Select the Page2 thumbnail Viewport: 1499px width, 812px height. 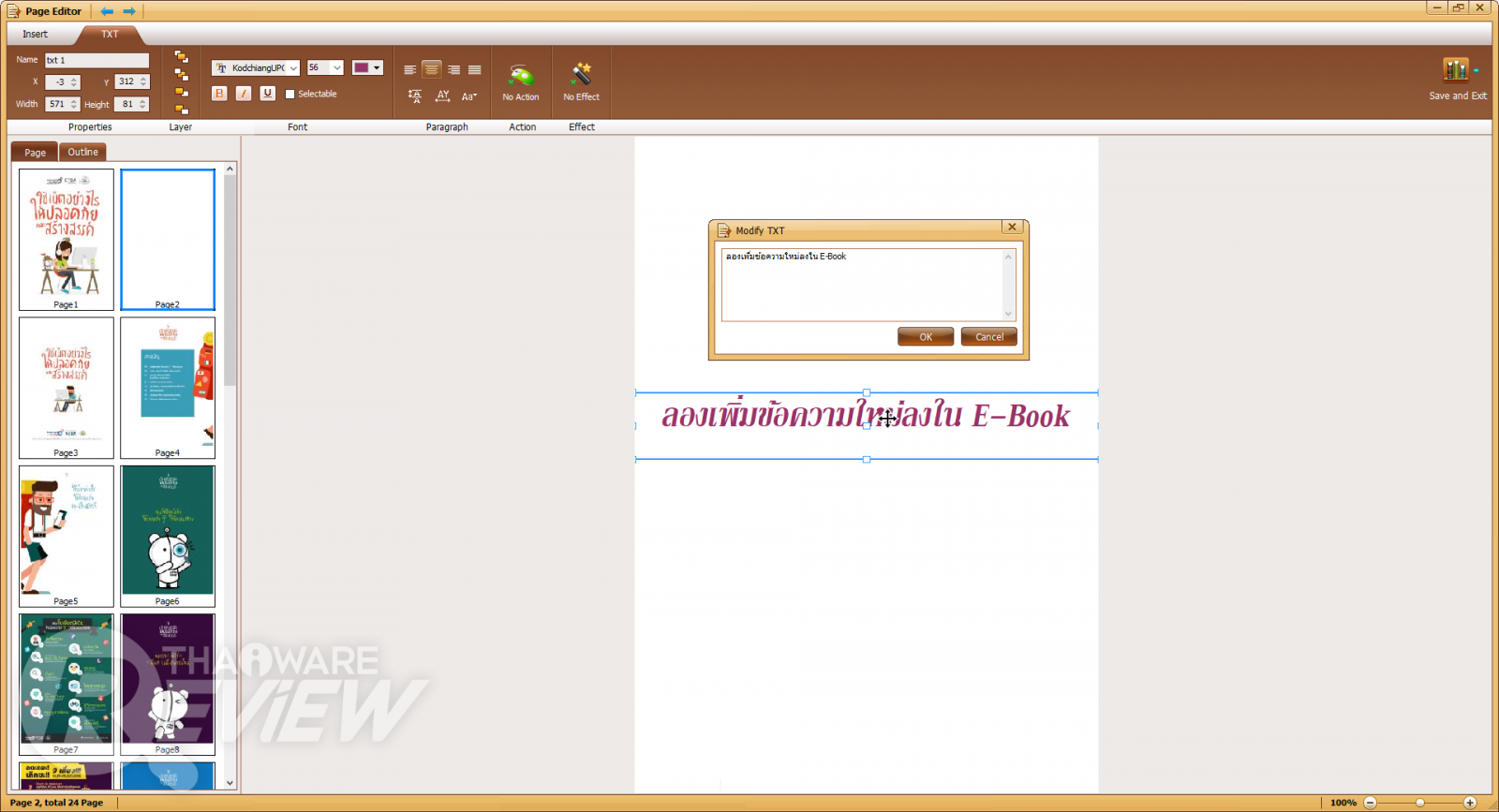click(168, 240)
